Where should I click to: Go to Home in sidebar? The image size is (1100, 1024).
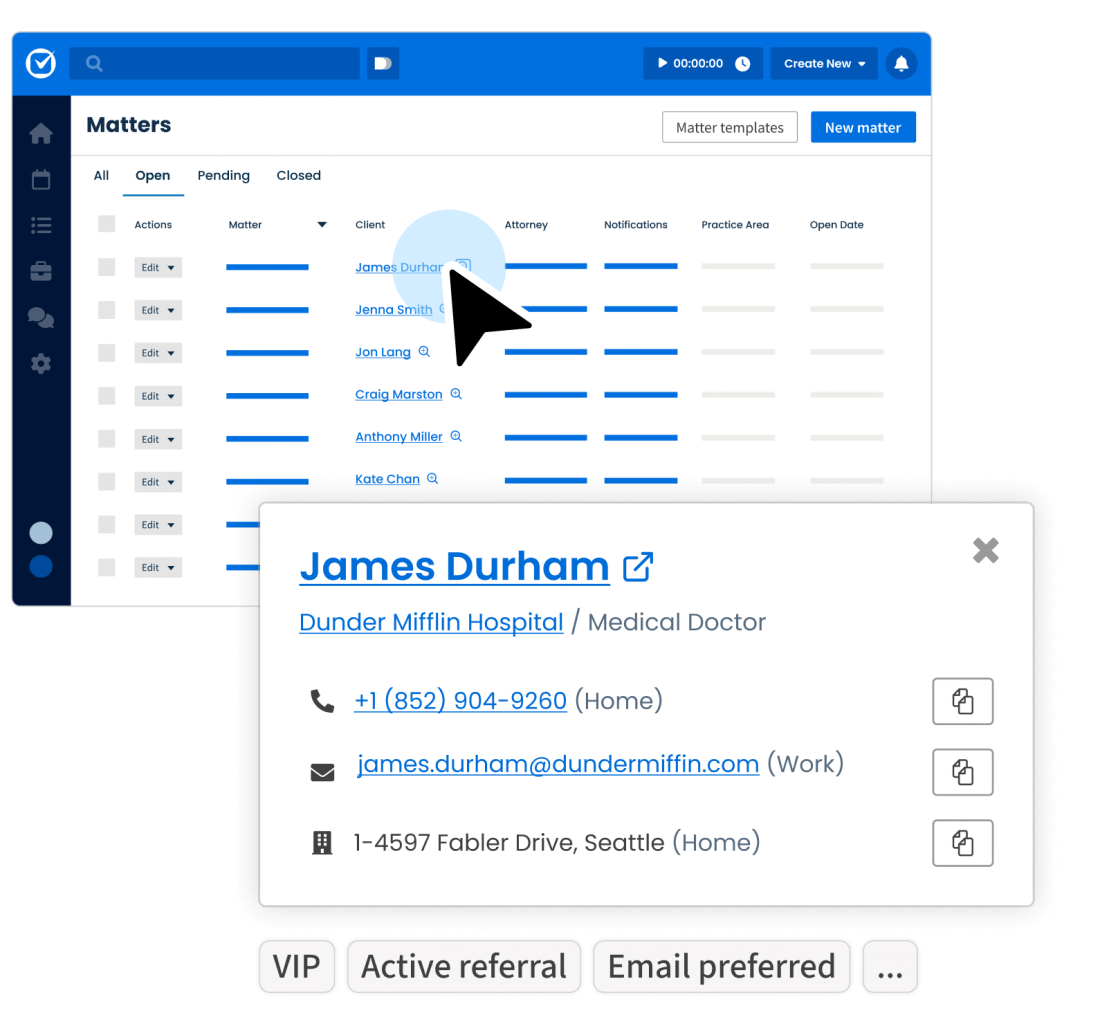[41, 133]
